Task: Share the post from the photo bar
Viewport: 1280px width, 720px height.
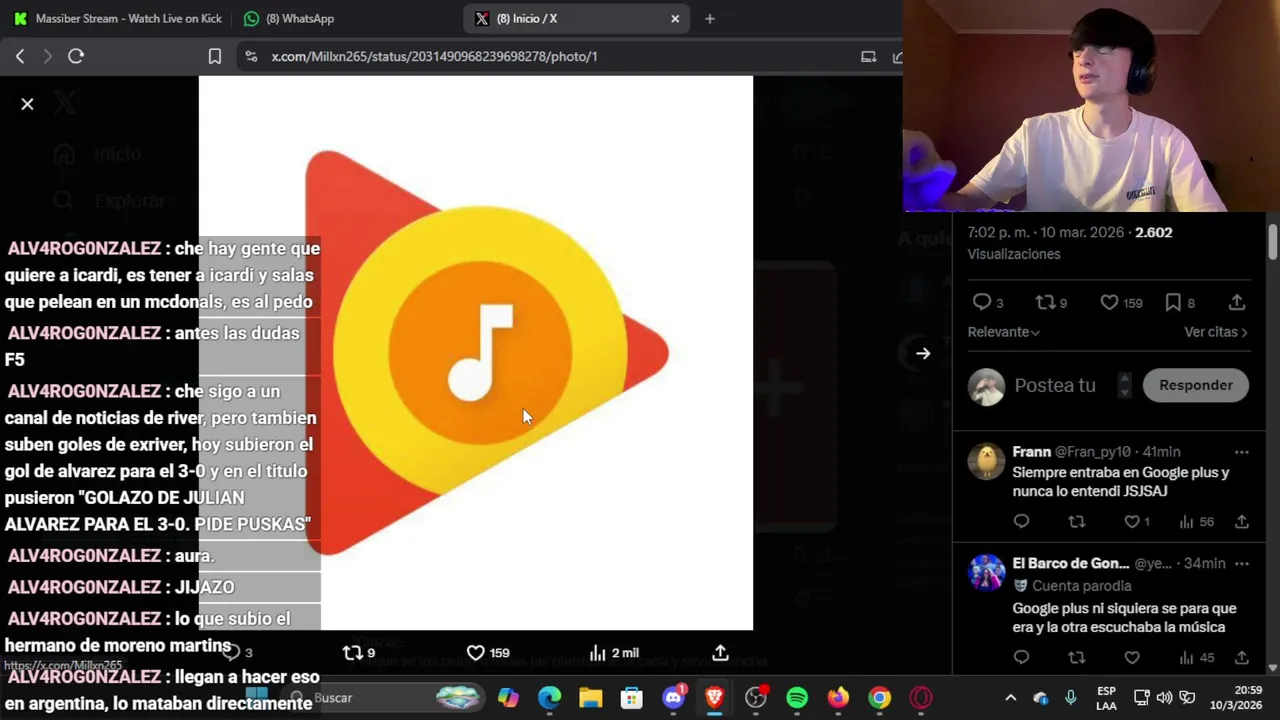Action: tap(721, 653)
